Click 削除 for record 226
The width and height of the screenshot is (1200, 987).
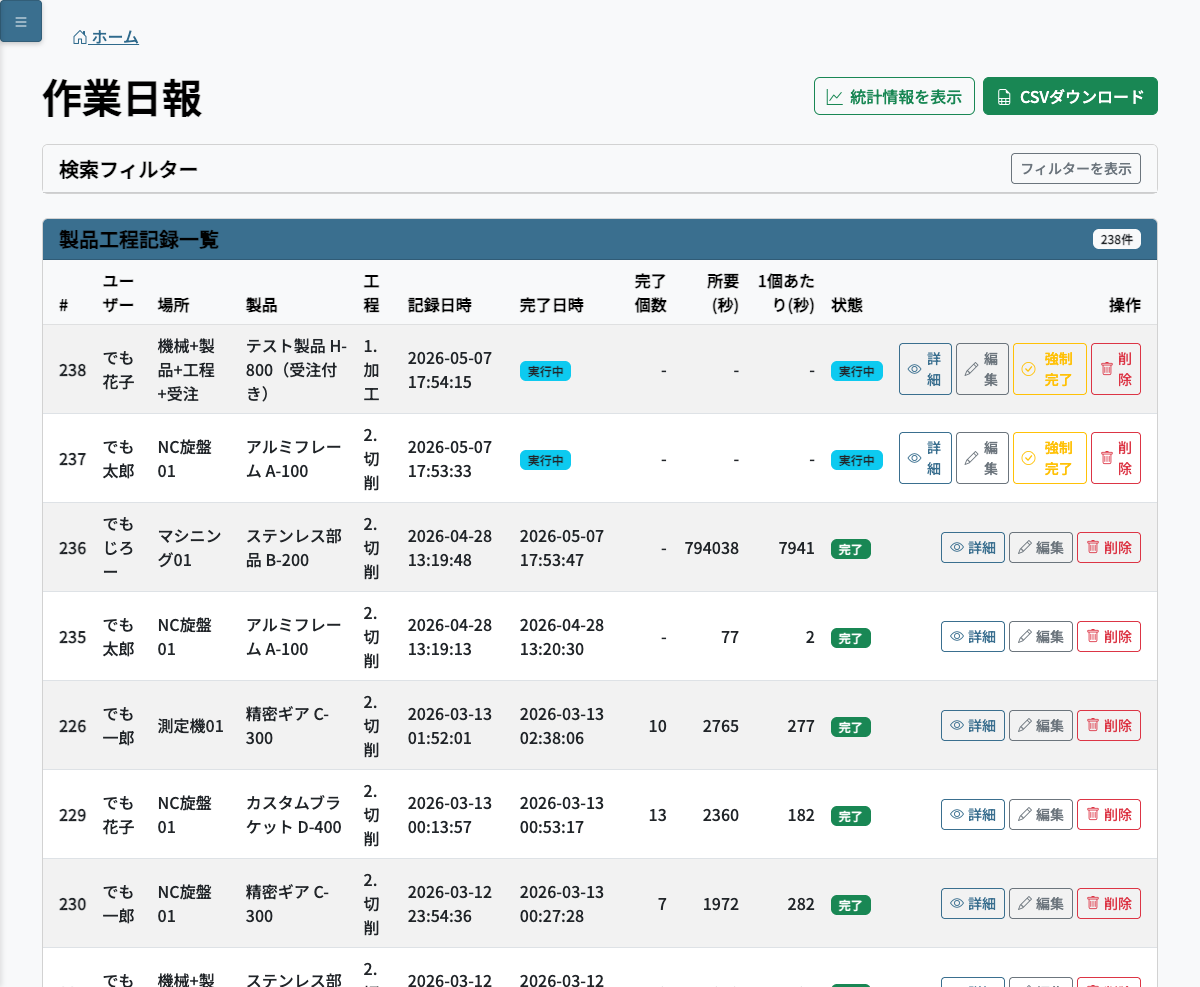tap(1109, 725)
